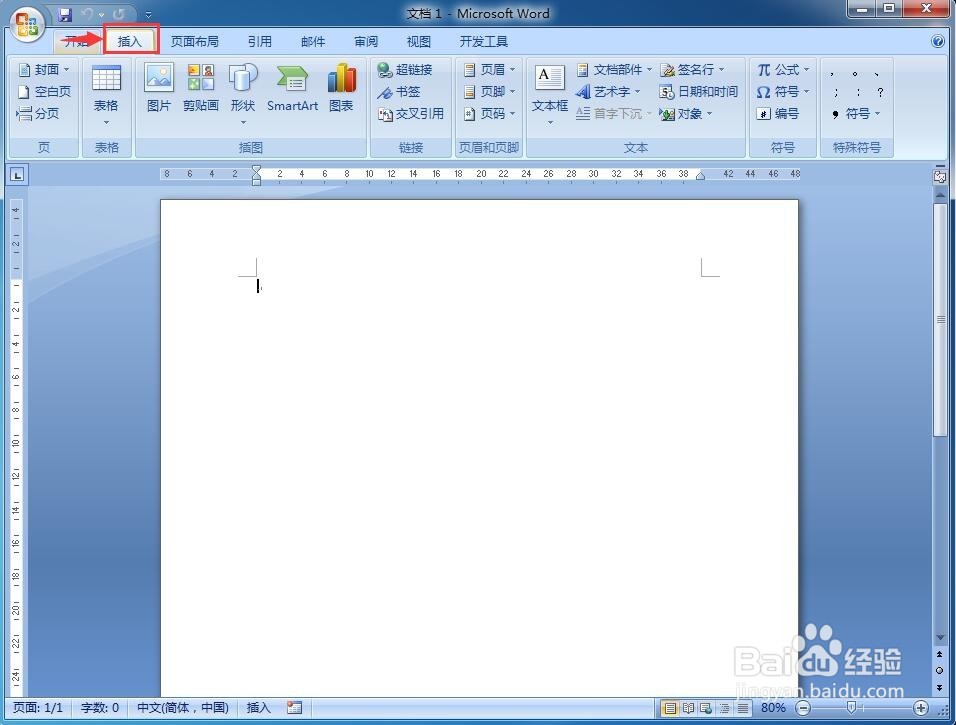Open Word help question mark icon
The height and width of the screenshot is (725, 956).
point(938,41)
